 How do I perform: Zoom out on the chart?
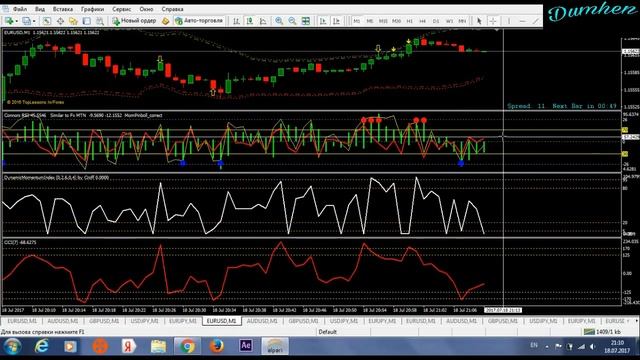click(292, 21)
